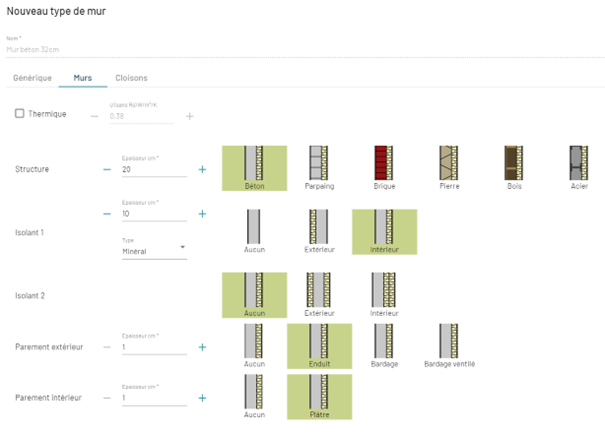Decrease Isolant 1 thickness with minus

107,214
